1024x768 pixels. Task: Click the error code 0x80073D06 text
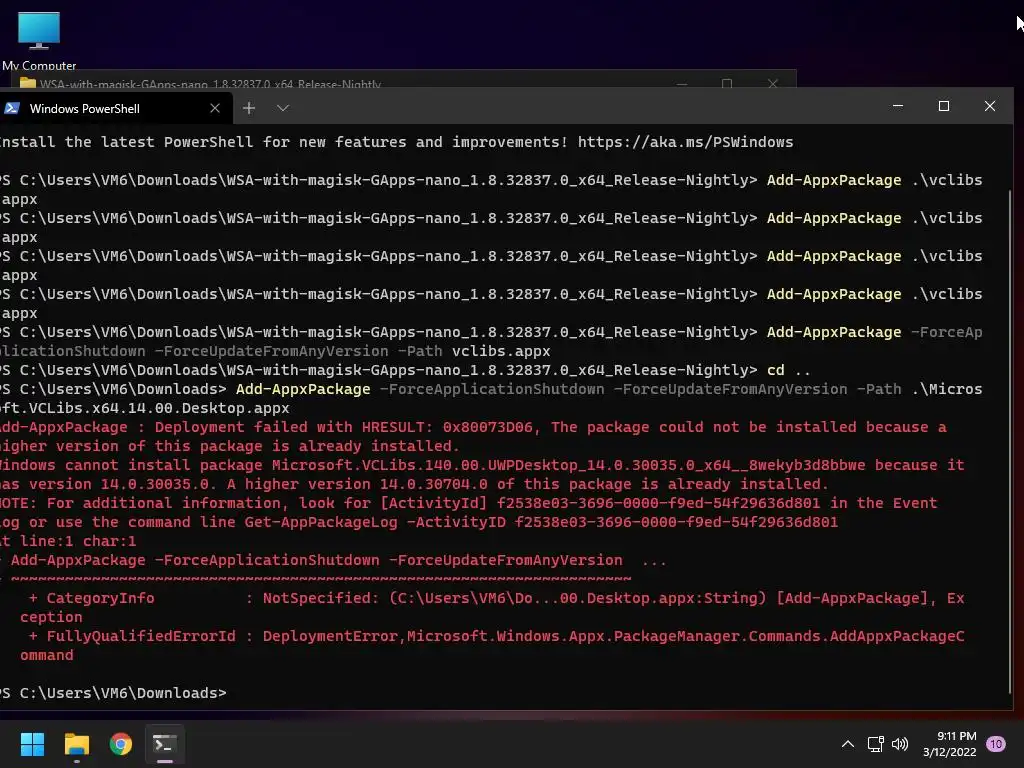point(487,427)
